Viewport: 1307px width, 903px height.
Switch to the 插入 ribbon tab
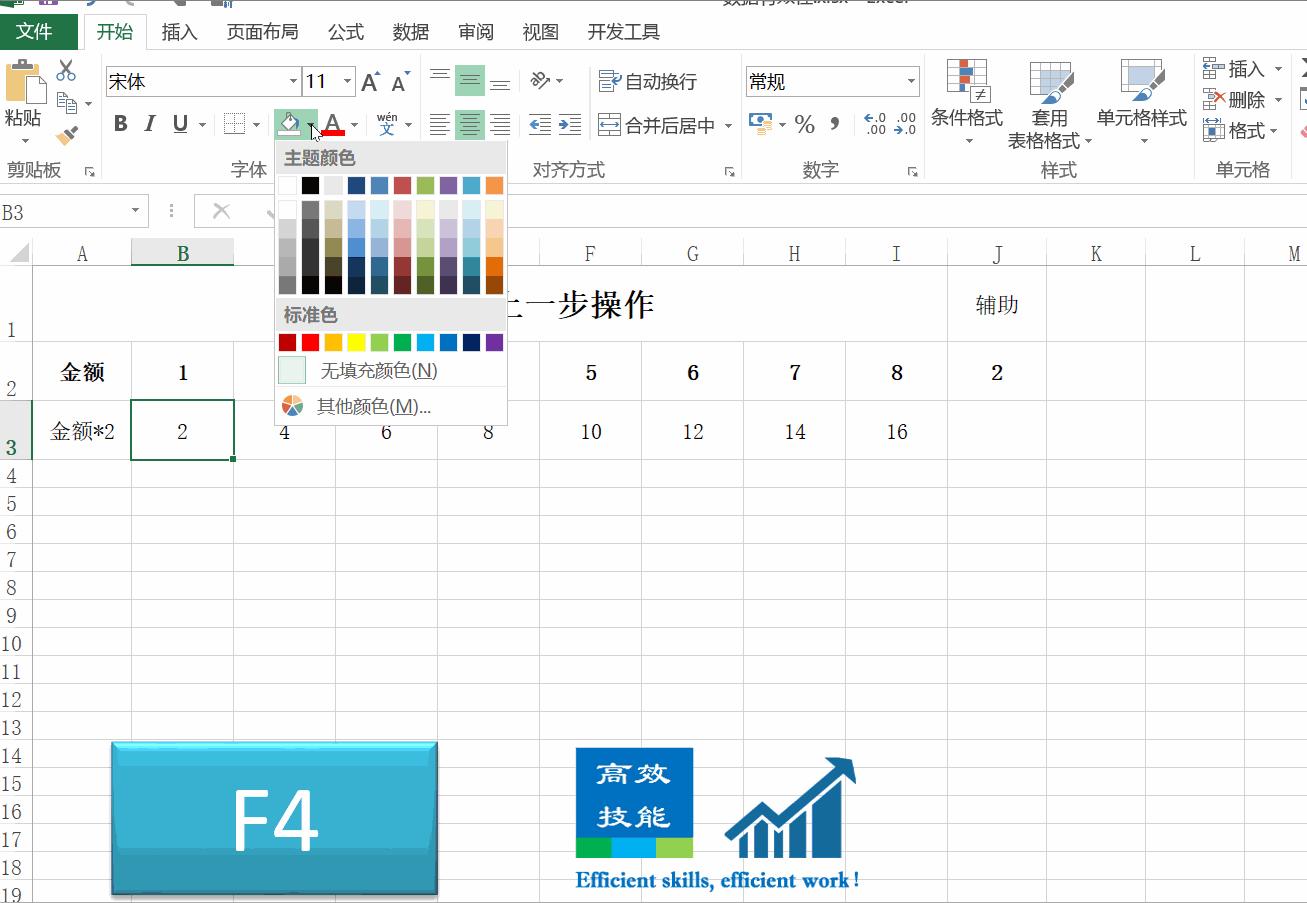pos(179,32)
